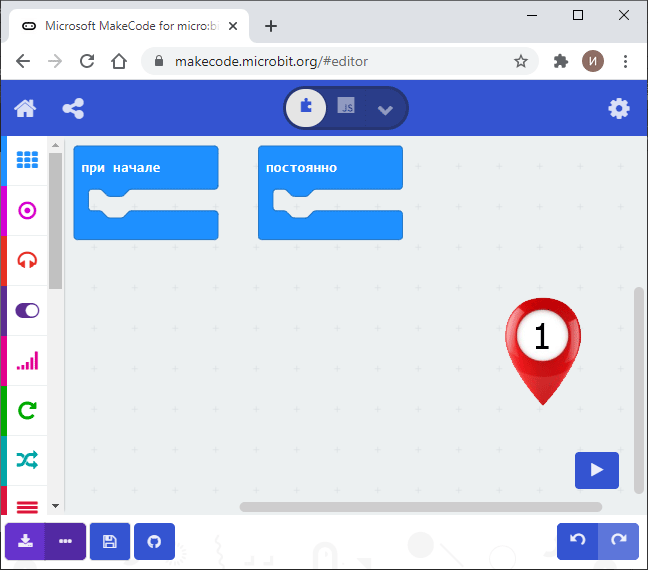Open the Basic blocks category
The image size is (648, 570).
[27, 160]
